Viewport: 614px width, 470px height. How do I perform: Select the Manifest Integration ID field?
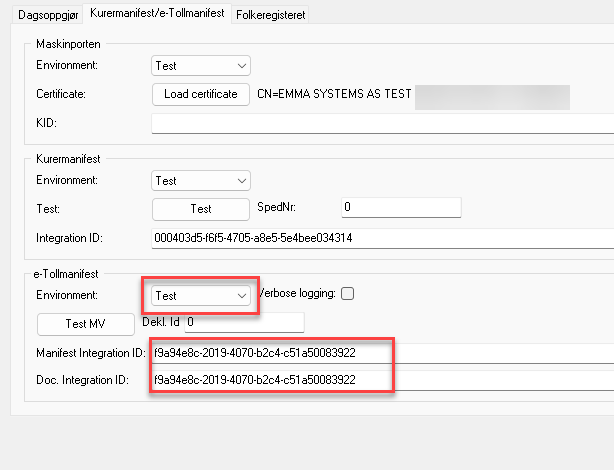[380, 353]
